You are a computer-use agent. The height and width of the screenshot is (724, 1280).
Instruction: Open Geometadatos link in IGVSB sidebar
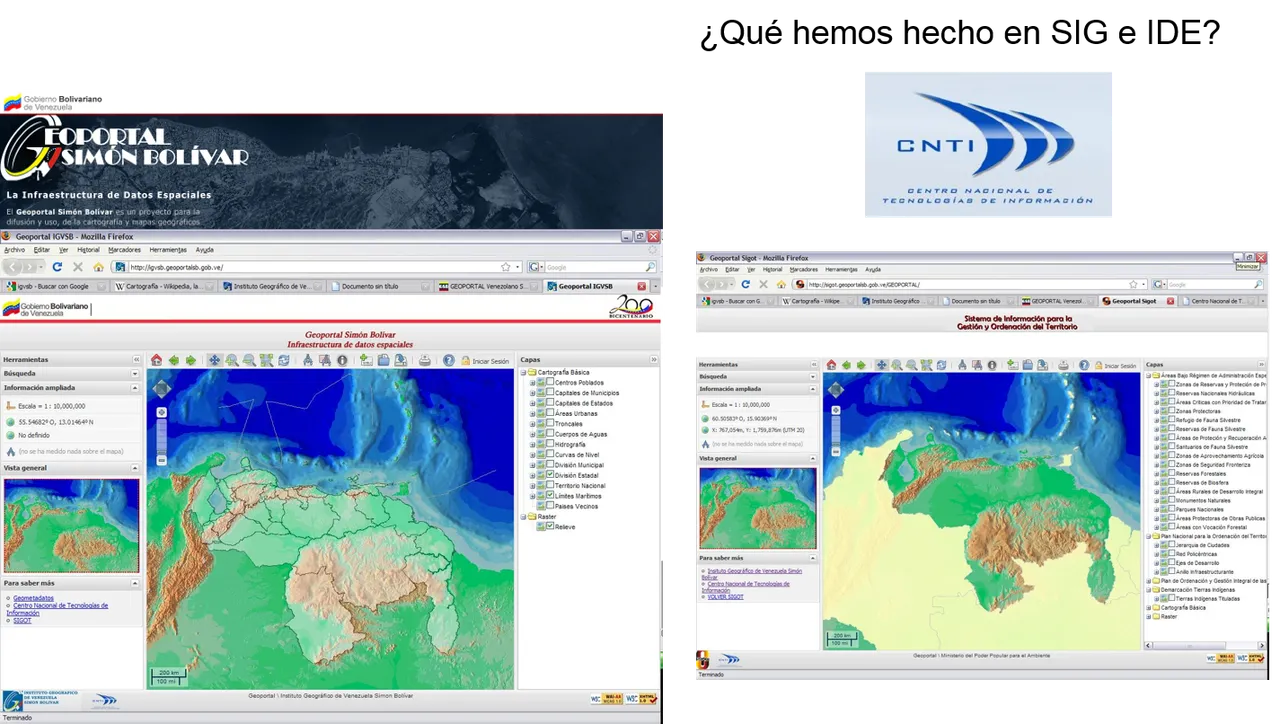(34, 598)
